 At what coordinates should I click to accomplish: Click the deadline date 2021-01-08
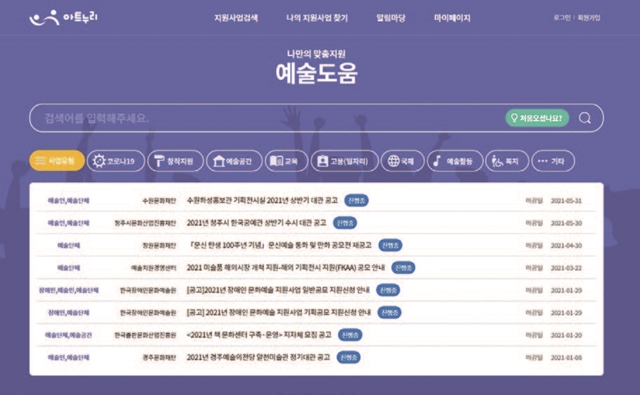pos(566,358)
